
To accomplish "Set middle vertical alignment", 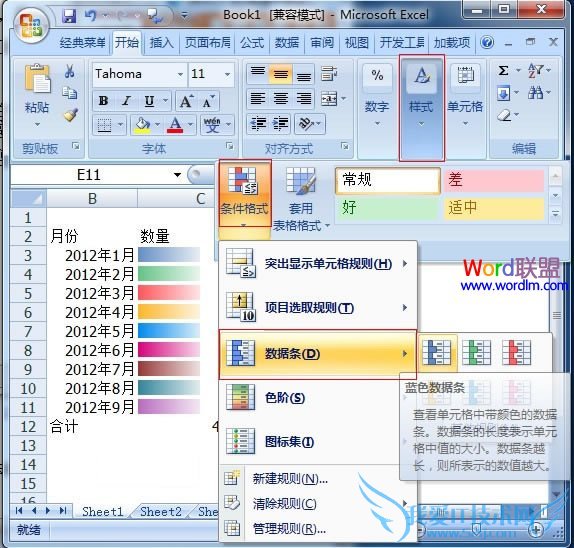I will click(x=281, y=74).
